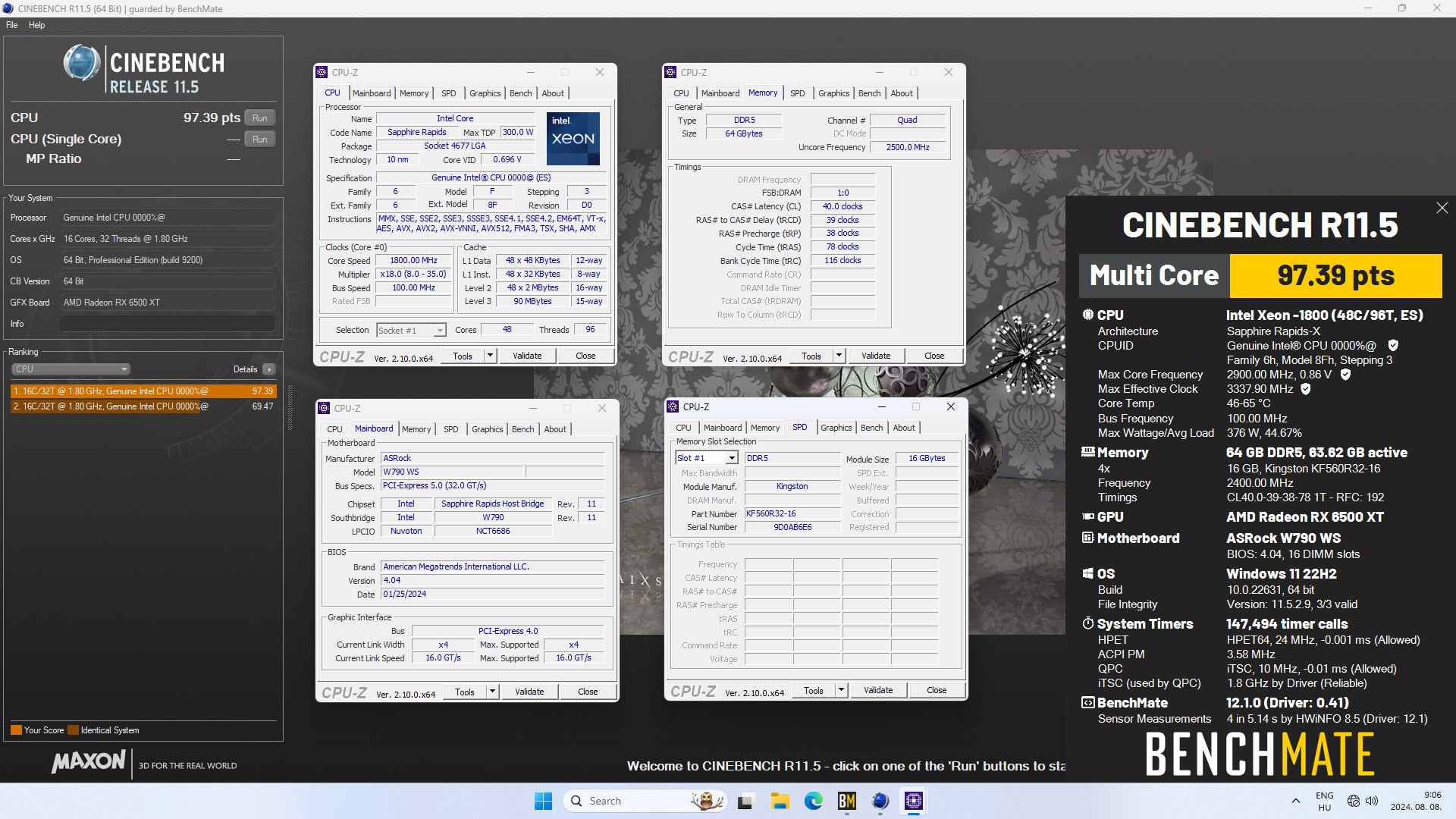Click the Max Core Frequency verified shield
This screenshot has width=1456, height=819.
(1345, 374)
